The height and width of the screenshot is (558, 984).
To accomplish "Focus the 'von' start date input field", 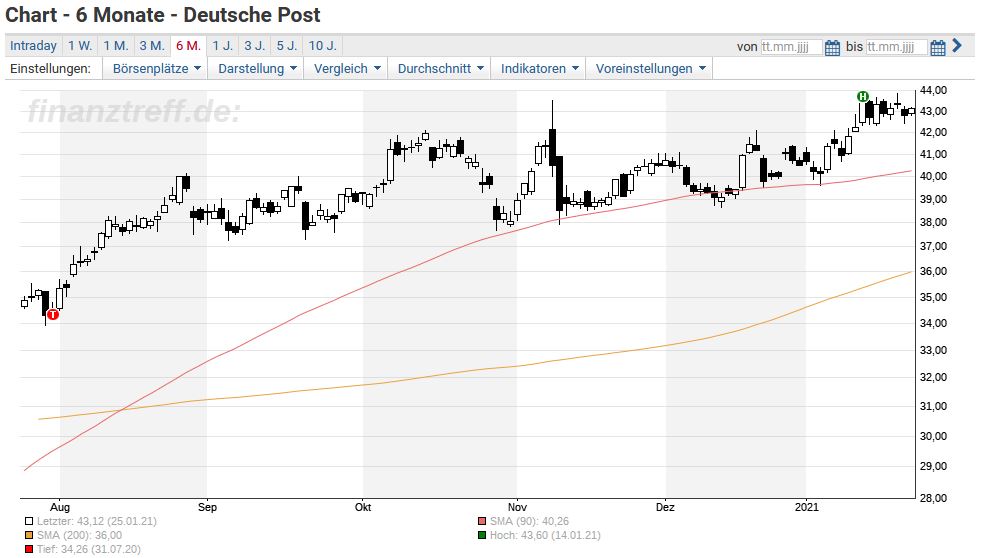I will click(791, 47).
